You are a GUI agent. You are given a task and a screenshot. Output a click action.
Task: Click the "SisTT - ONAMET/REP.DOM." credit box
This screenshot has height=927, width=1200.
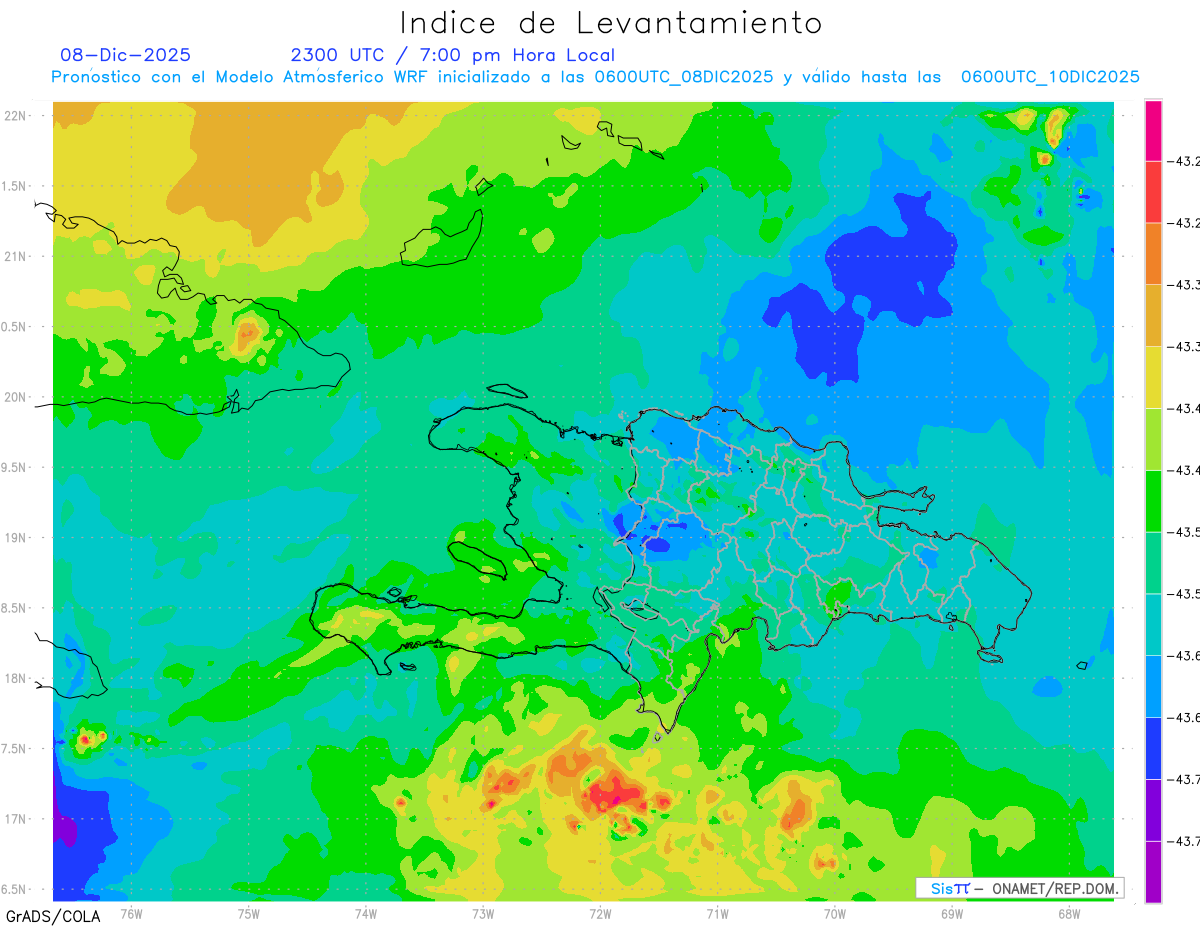(1020, 888)
